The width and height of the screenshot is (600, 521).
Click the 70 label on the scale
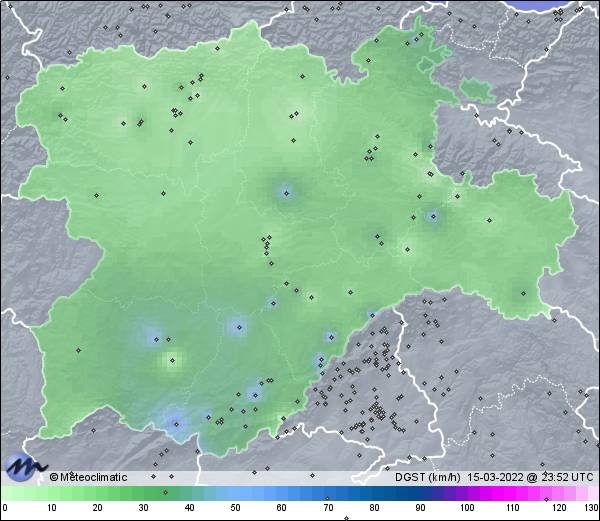coord(328,508)
